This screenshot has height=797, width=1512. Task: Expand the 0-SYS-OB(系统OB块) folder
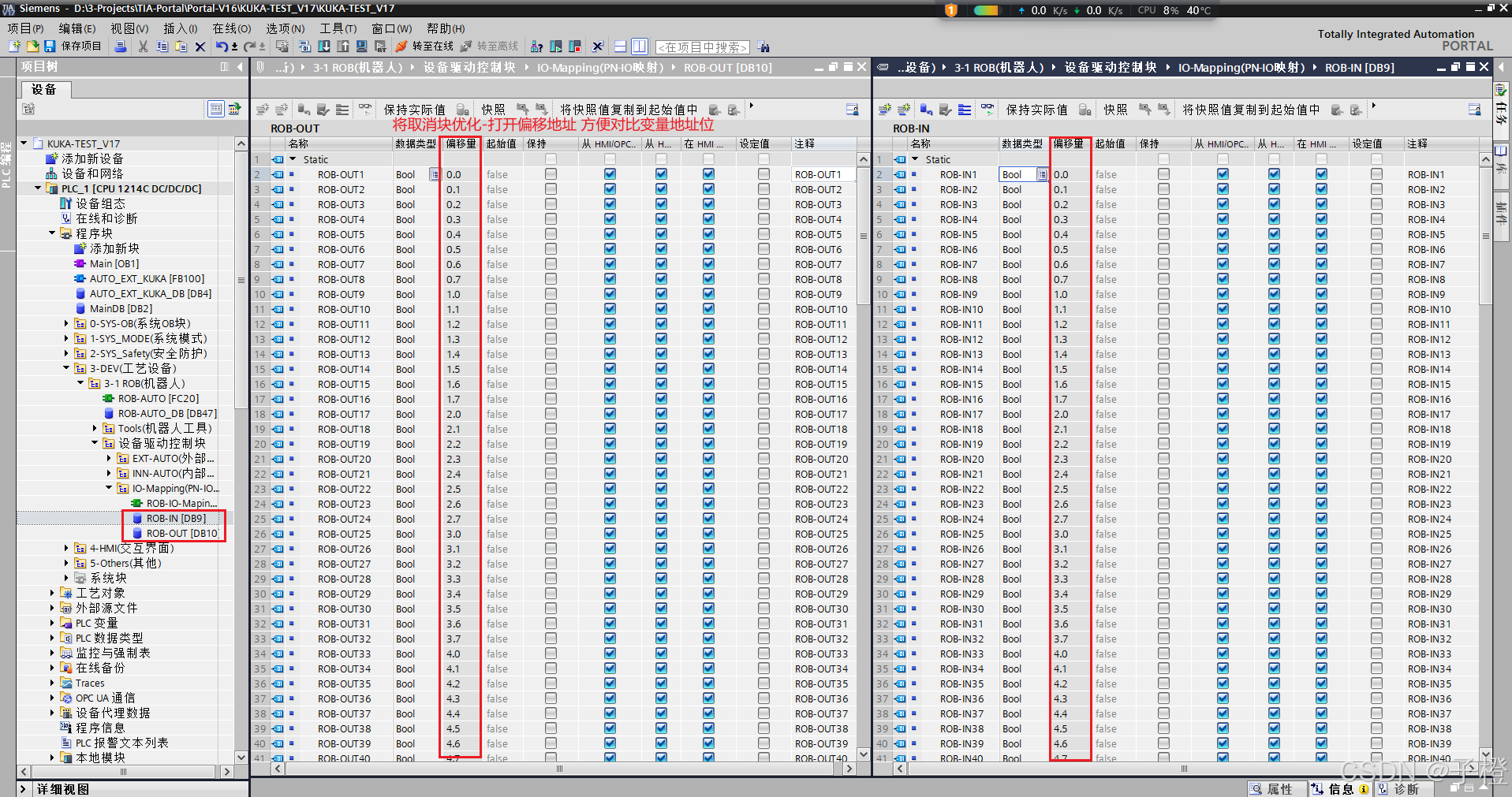[66, 323]
